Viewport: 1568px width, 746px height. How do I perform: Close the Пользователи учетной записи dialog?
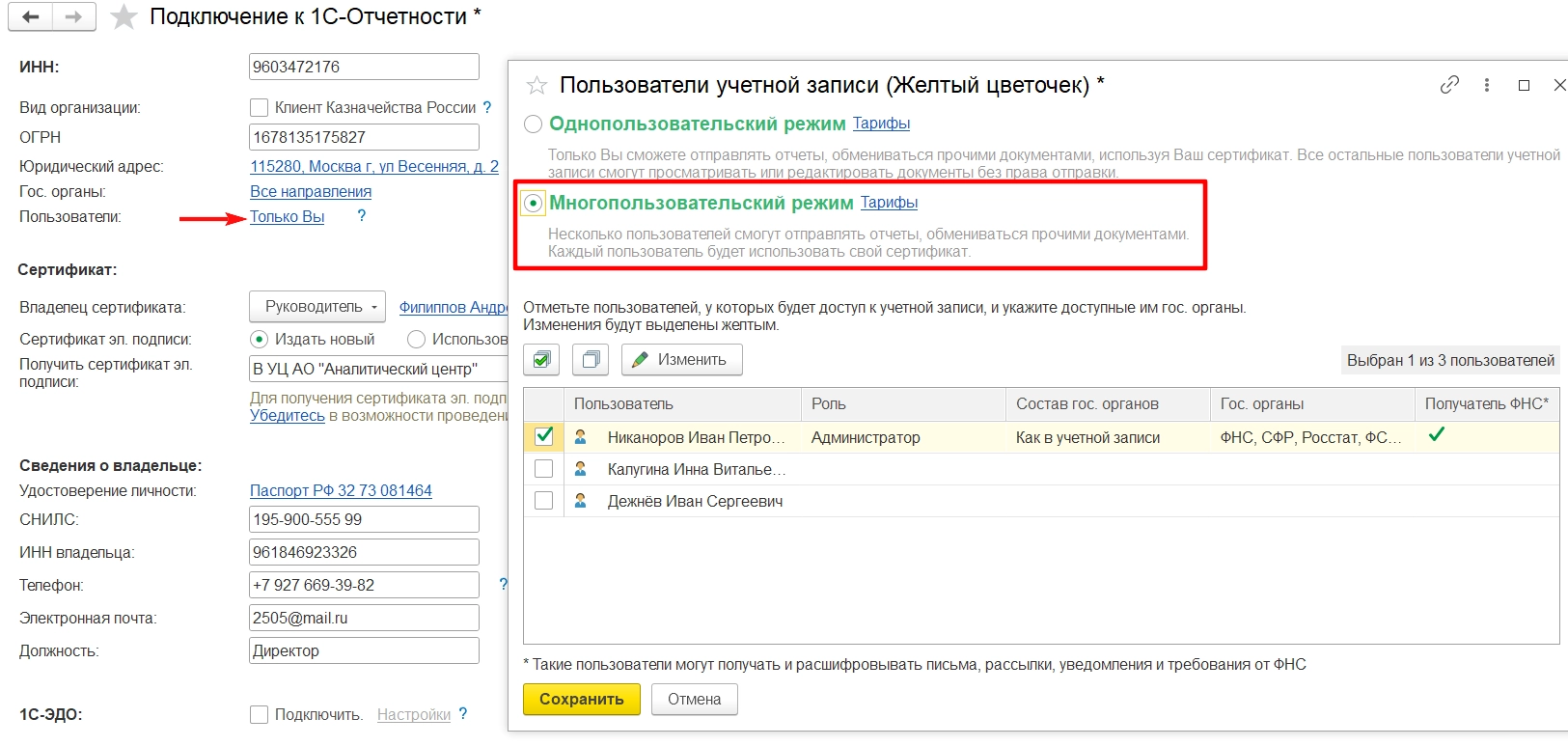tap(1559, 85)
